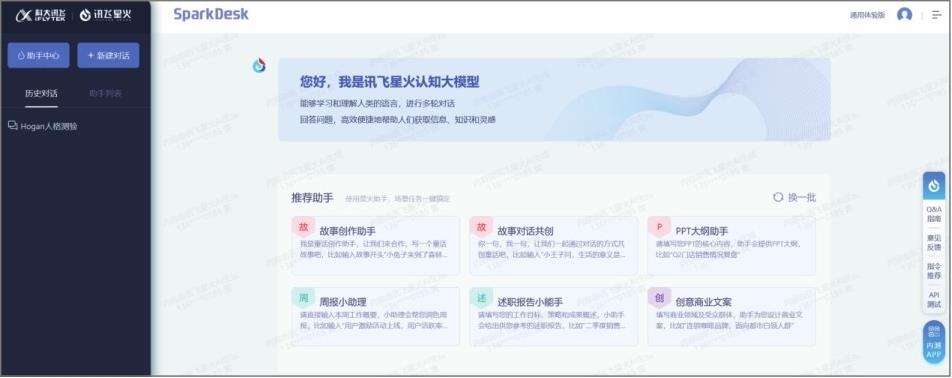Click the refresh circle icon by 换一批
This screenshot has width=952, height=378.
pos(778,197)
